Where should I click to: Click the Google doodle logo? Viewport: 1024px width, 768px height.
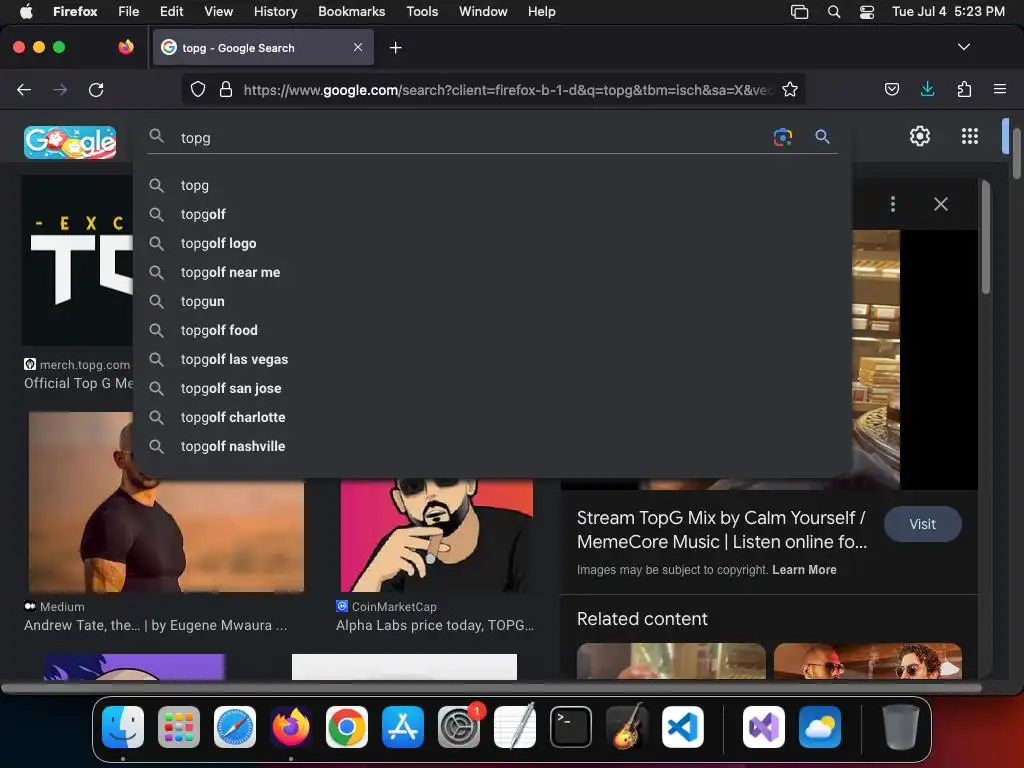tap(70, 142)
